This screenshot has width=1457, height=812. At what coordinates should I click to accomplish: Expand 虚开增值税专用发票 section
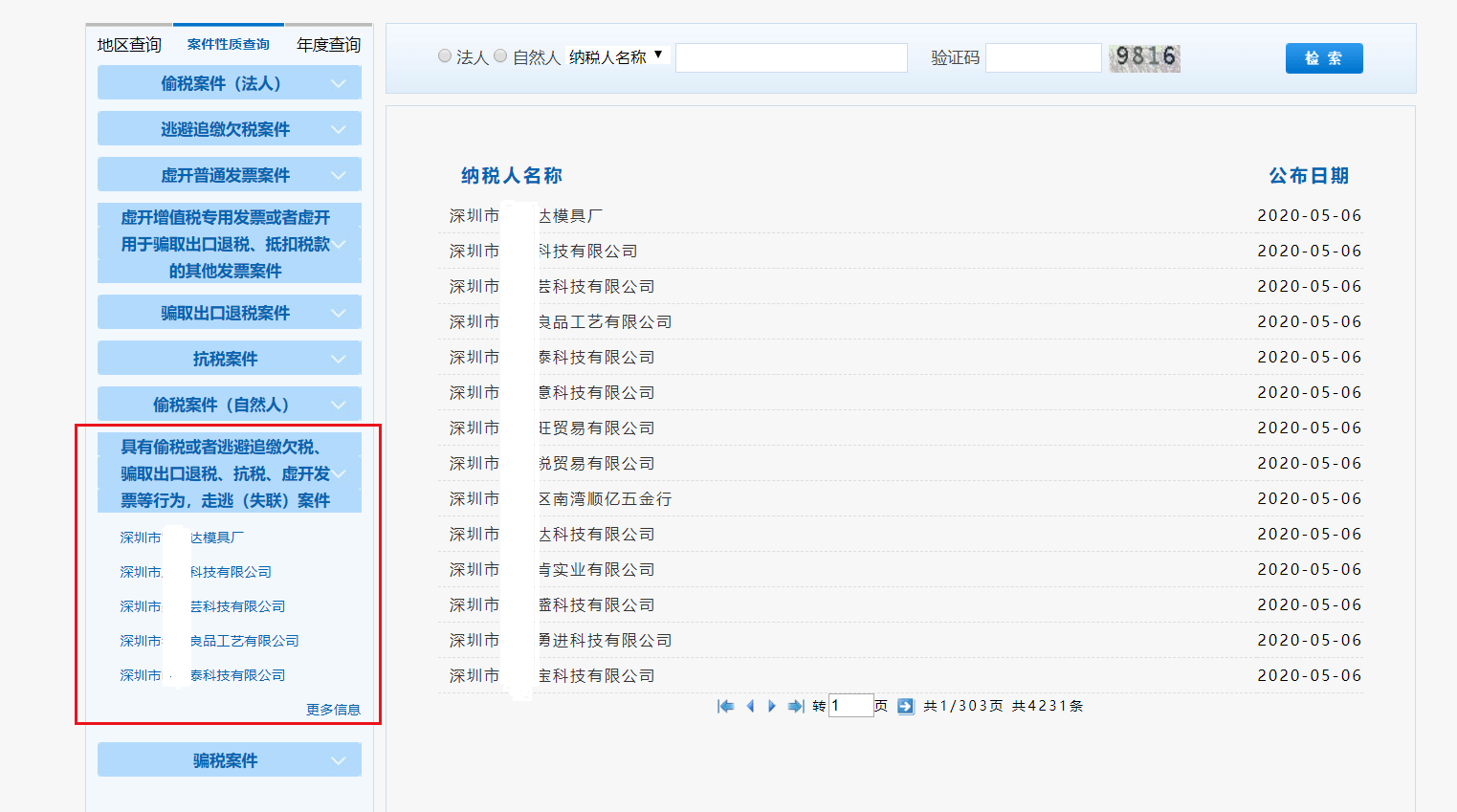click(x=230, y=244)
